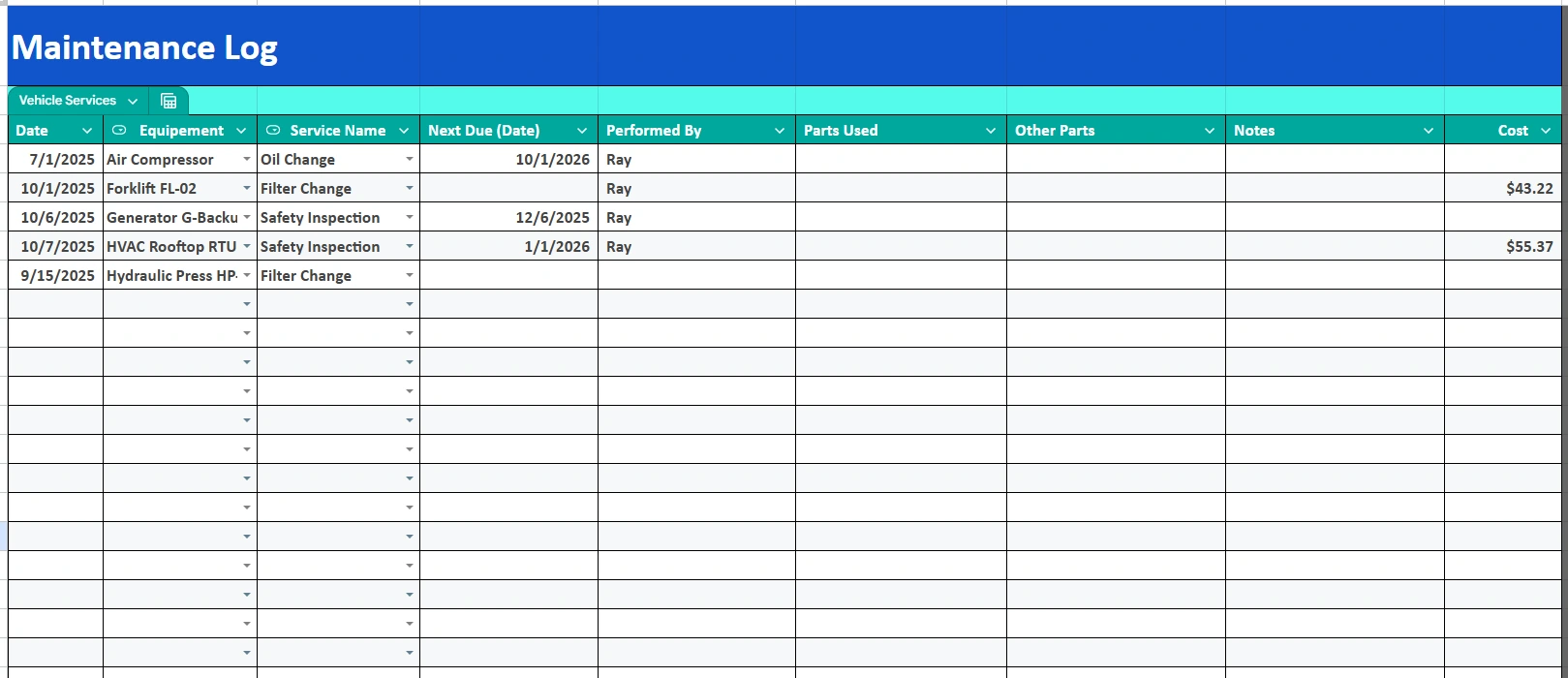
Task: Select the $43.22 cost cell
Action: click(1502, 188)
